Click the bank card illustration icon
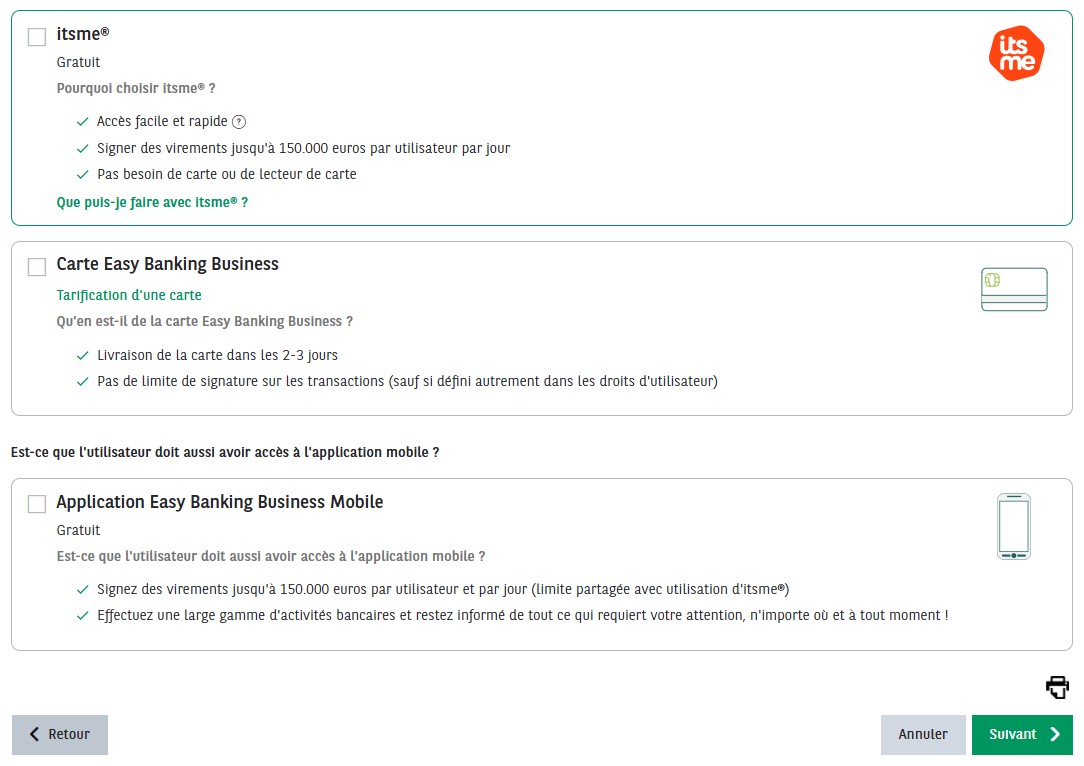1084x766 pixels. click(1014, 290)
